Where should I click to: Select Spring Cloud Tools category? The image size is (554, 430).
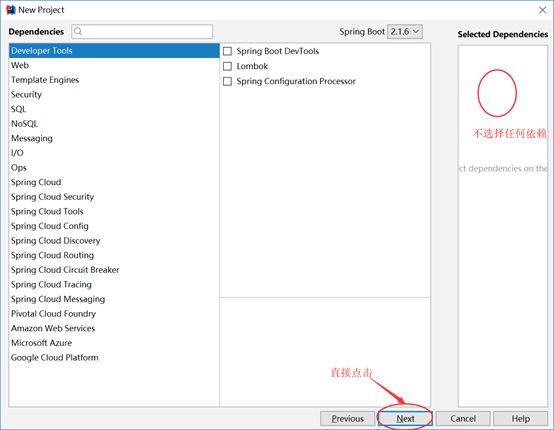[x=114, y=211]
